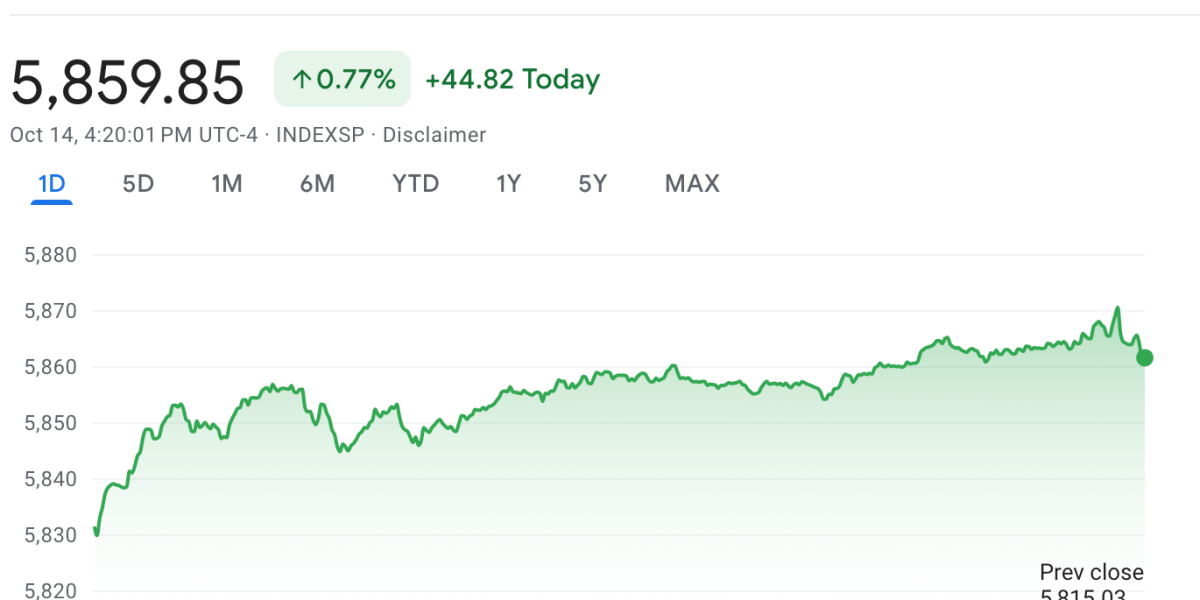Show the 1M chart range
The height and width of the screenshot is (600, 1200).
point(227,184)
